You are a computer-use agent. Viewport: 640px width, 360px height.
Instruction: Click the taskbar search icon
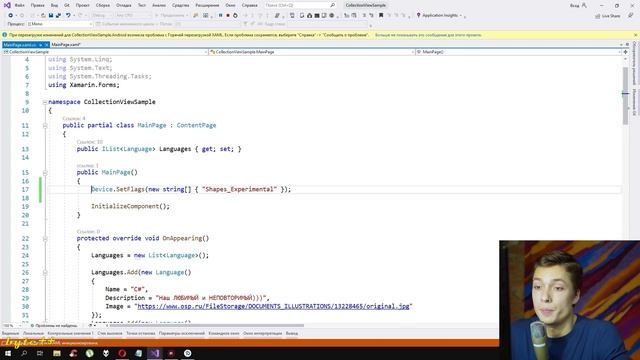coord(24,353)
